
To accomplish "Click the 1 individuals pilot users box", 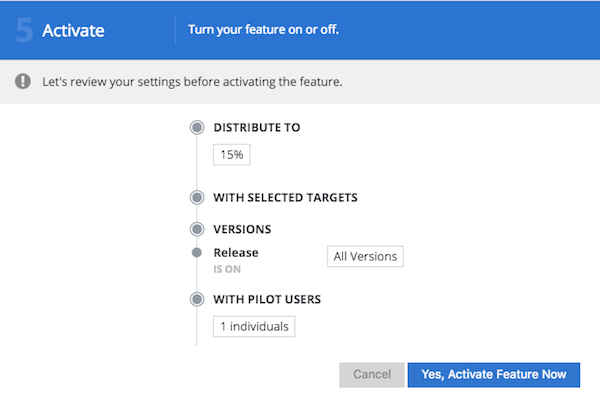I will [254, 326].
